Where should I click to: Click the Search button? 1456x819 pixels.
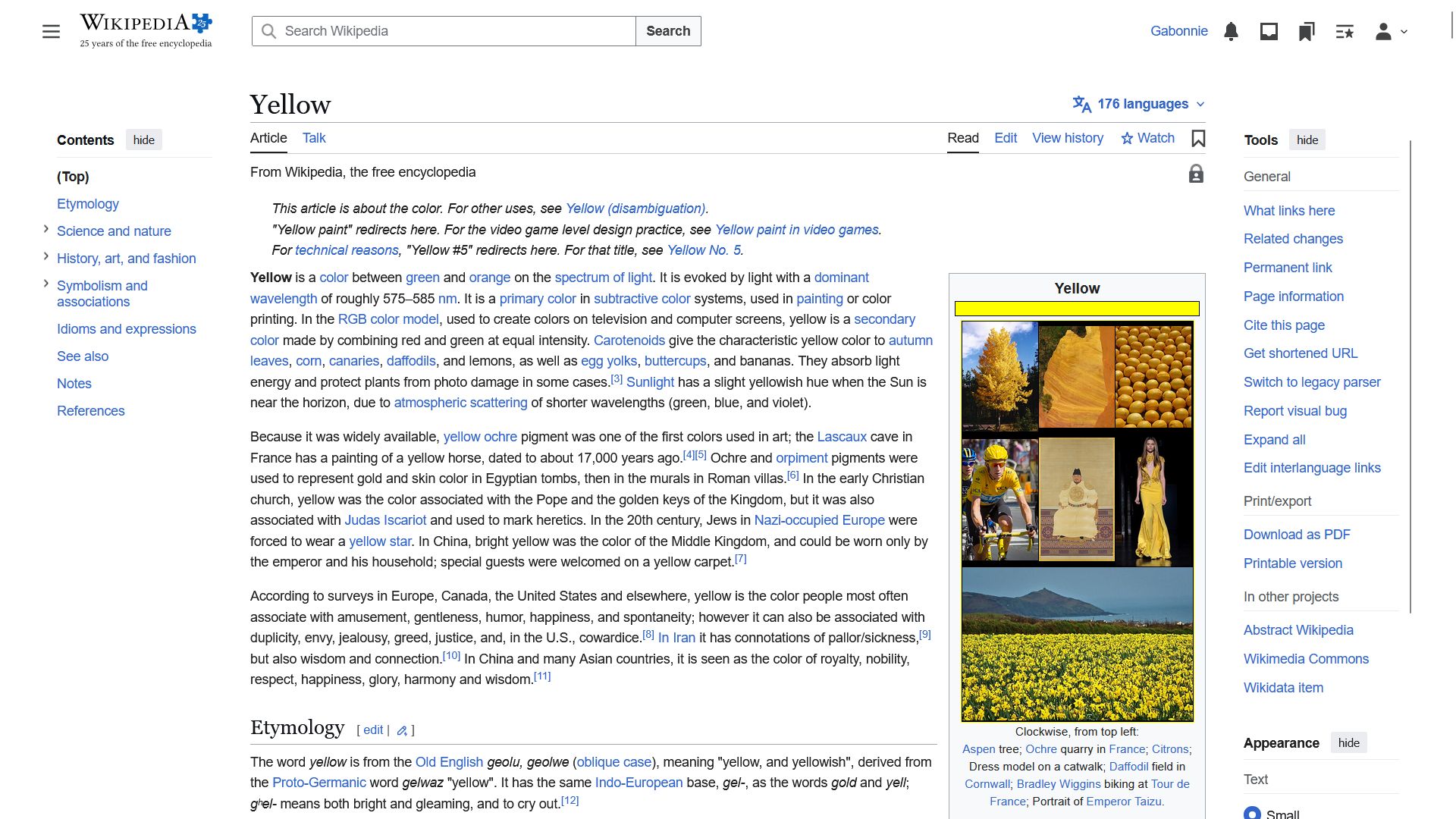[x=668, y=31]
